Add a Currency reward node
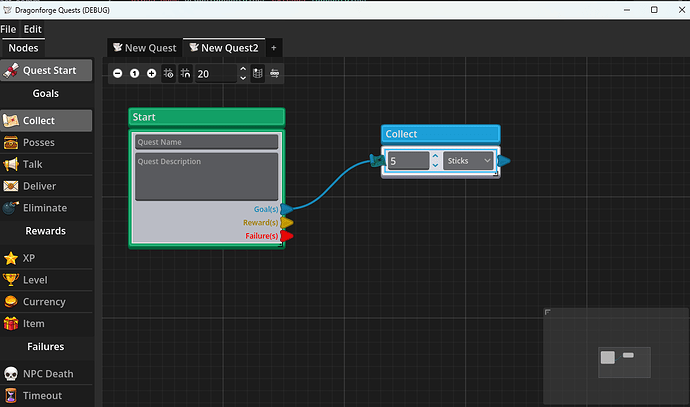The width and height of the screenshot is (690, 407). tap(46, 302)
